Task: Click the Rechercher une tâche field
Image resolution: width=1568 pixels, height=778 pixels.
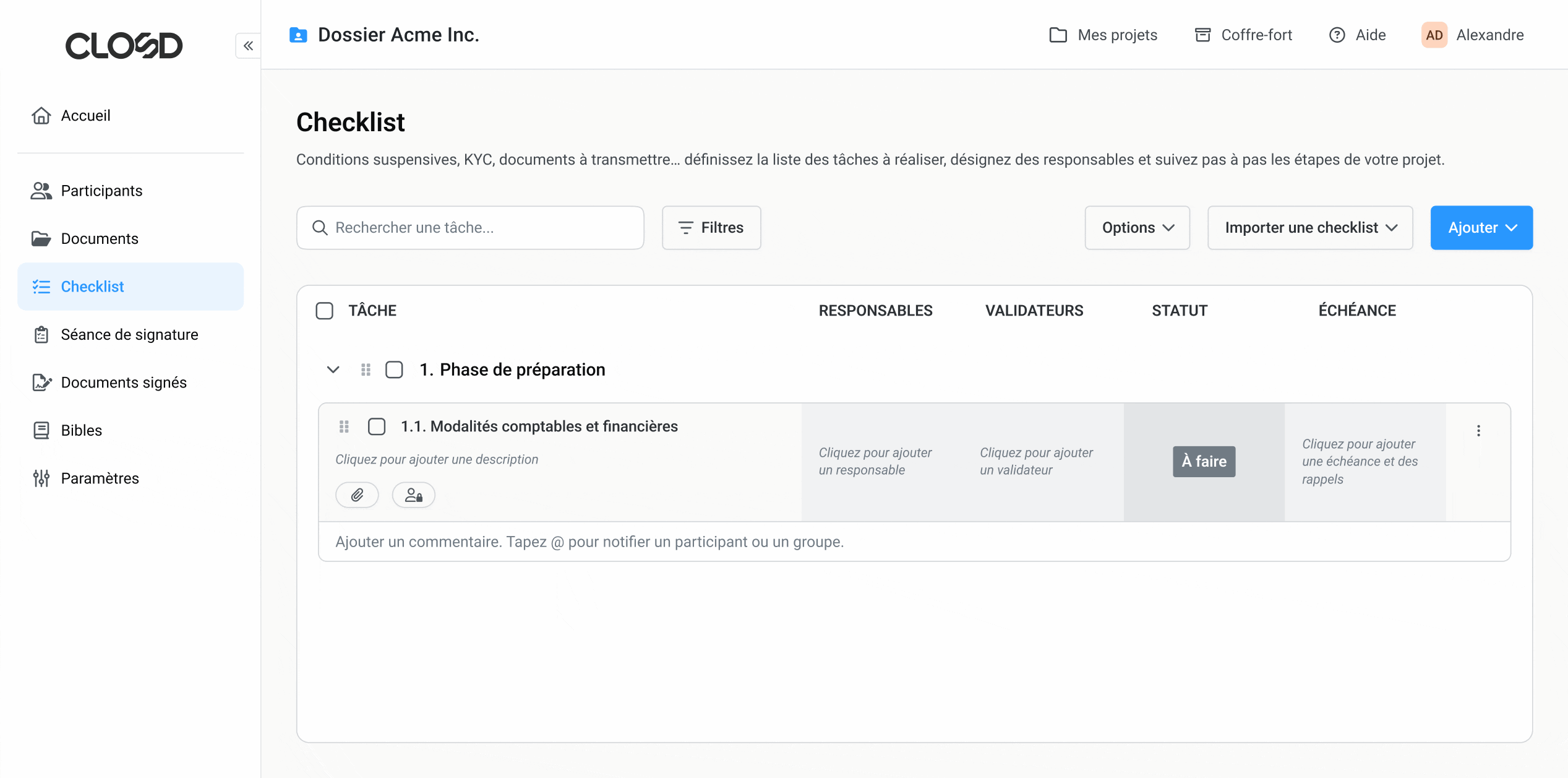Action: [470, 228]
